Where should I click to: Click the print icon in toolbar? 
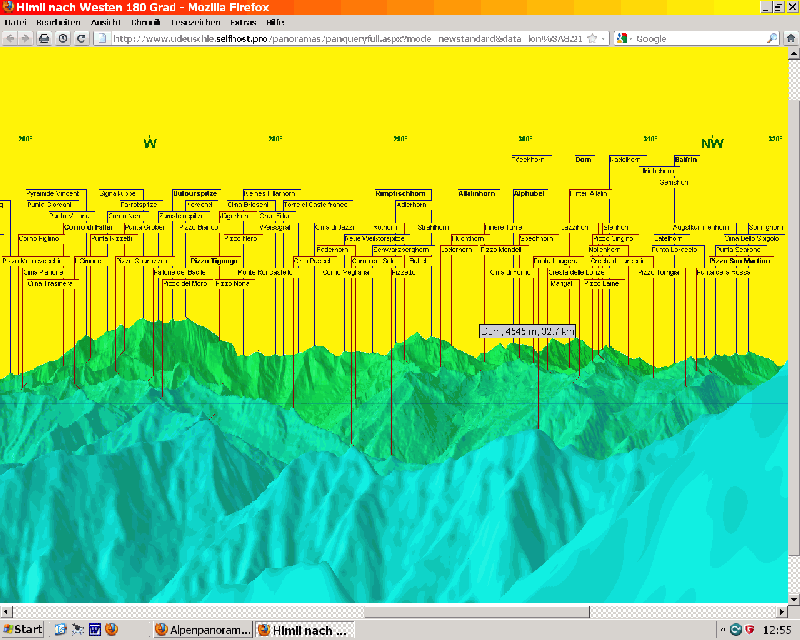(x=44, y=38)
